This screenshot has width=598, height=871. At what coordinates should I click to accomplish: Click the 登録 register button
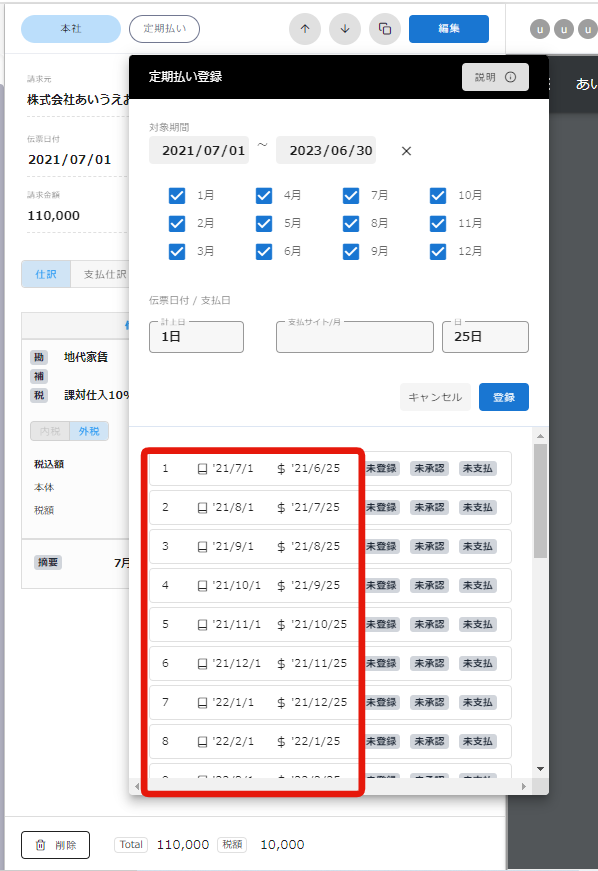click(504, 397)
